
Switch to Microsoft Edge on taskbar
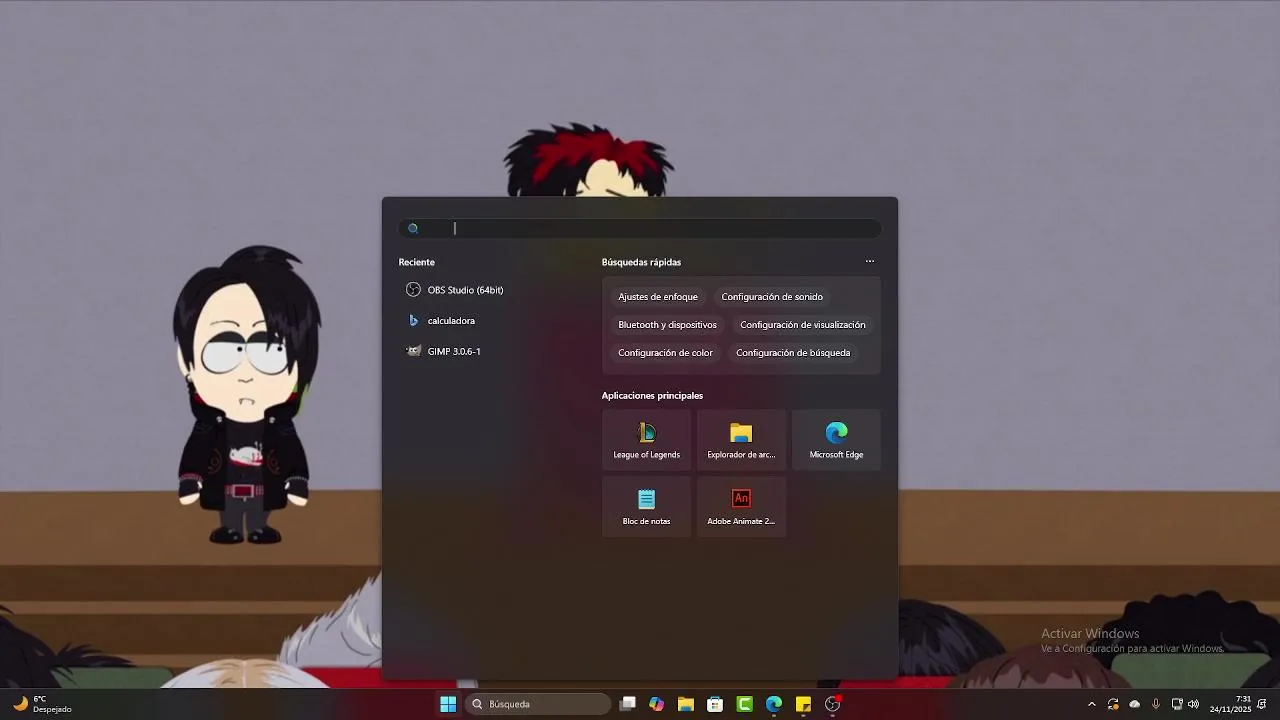(774, 704)
